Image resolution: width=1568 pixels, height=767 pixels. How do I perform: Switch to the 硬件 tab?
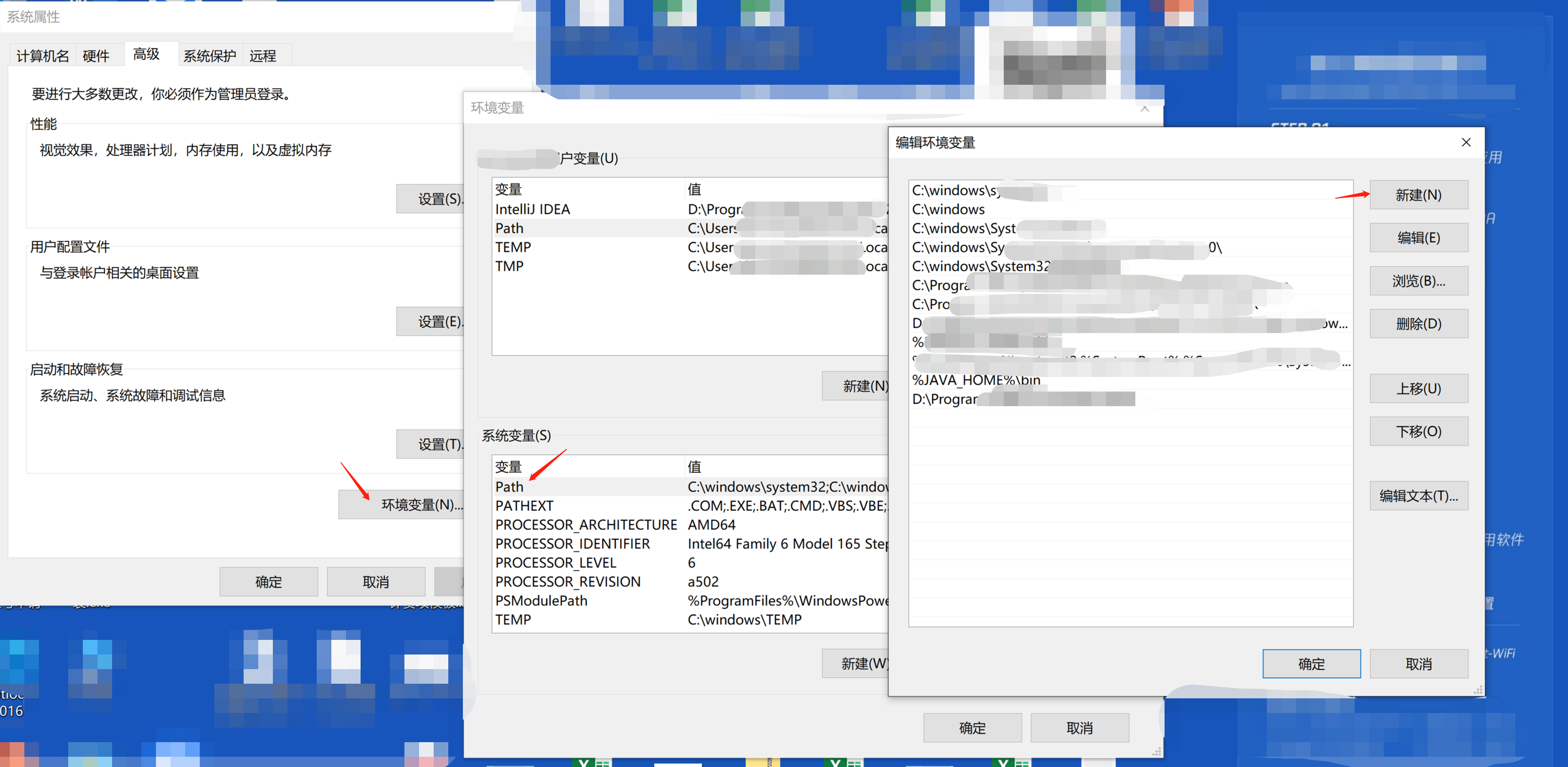[x=96, y=56]
